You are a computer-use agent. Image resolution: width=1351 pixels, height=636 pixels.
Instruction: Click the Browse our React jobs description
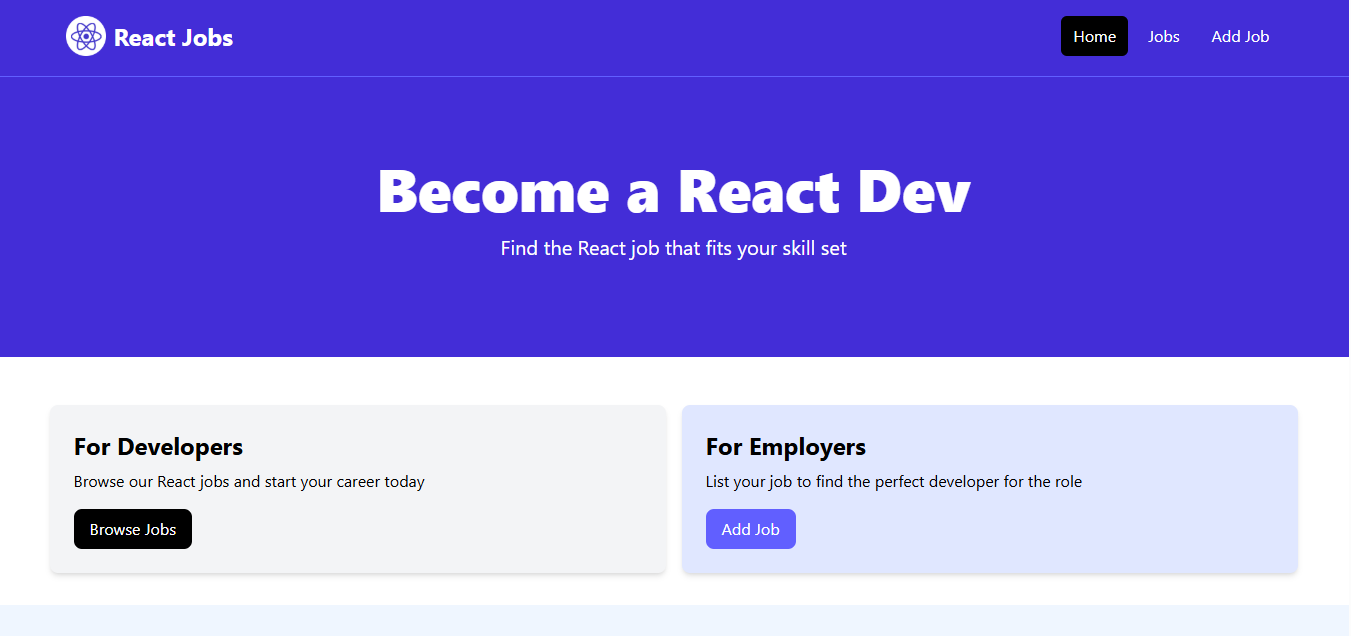click(249, 482)
